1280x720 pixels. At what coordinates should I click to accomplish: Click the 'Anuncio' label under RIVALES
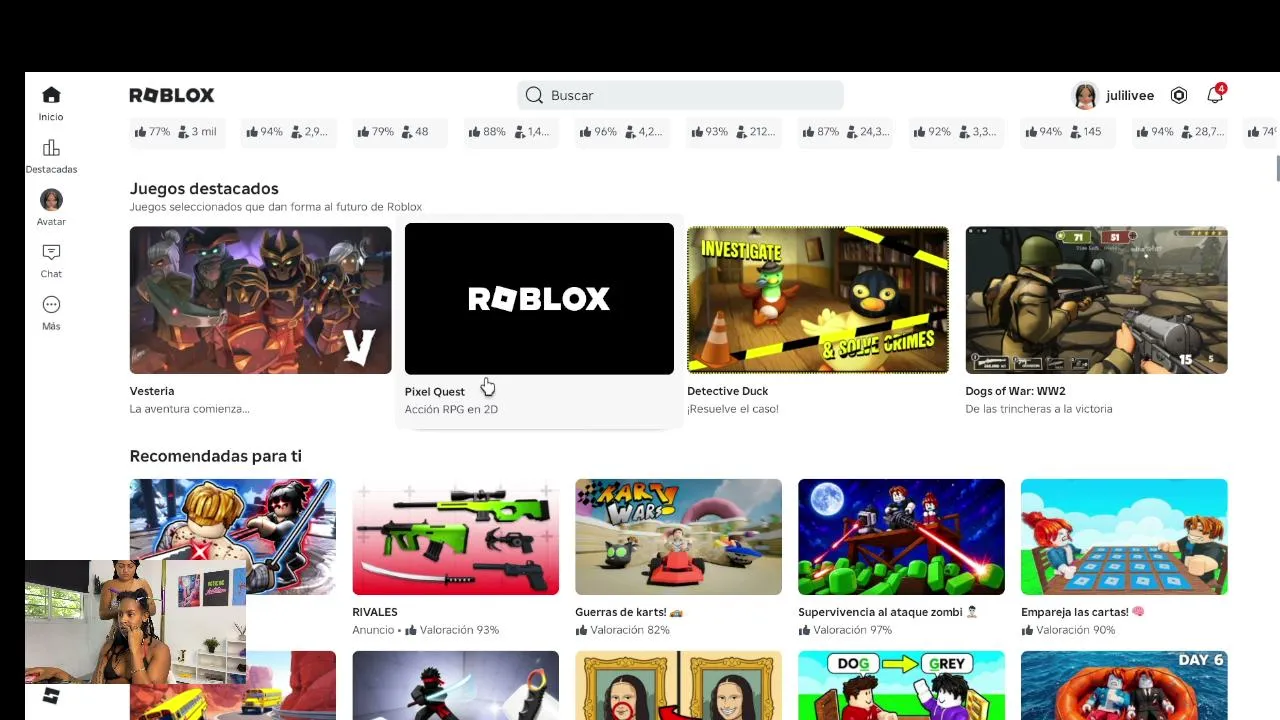(373, 630)
